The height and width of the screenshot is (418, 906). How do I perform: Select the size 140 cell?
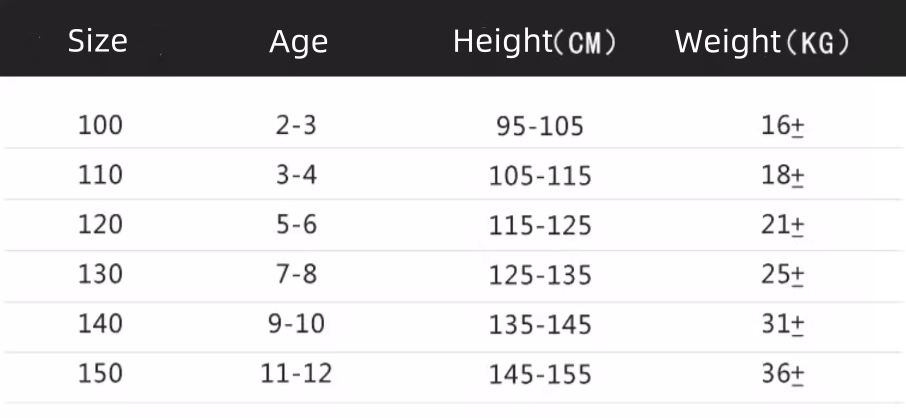coord(101,323)
